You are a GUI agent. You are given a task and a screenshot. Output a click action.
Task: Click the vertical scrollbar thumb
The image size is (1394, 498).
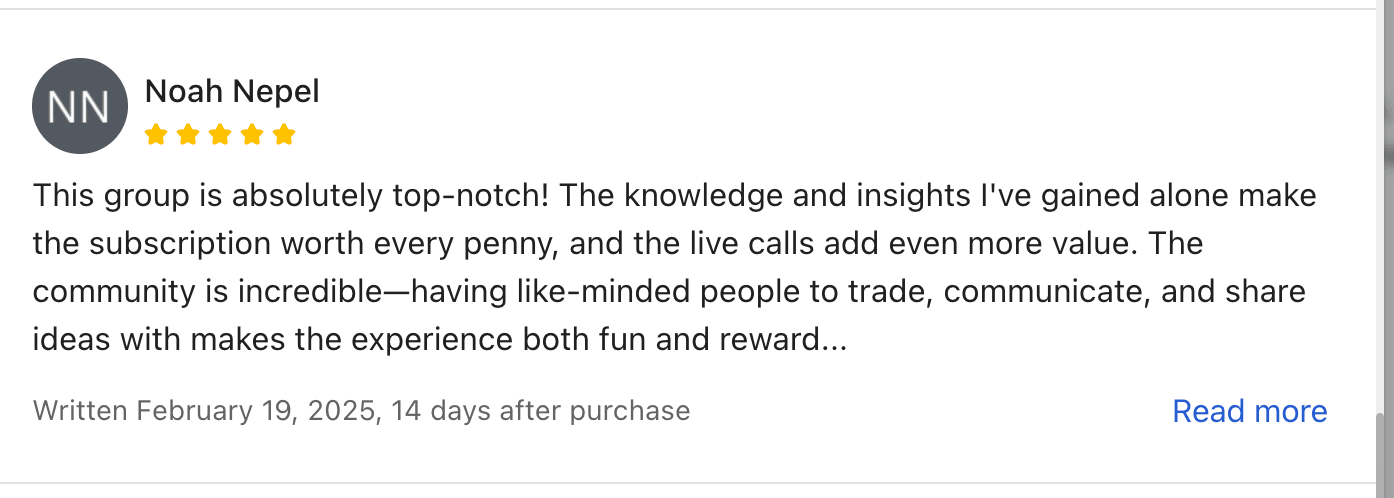click(1384, 455)
